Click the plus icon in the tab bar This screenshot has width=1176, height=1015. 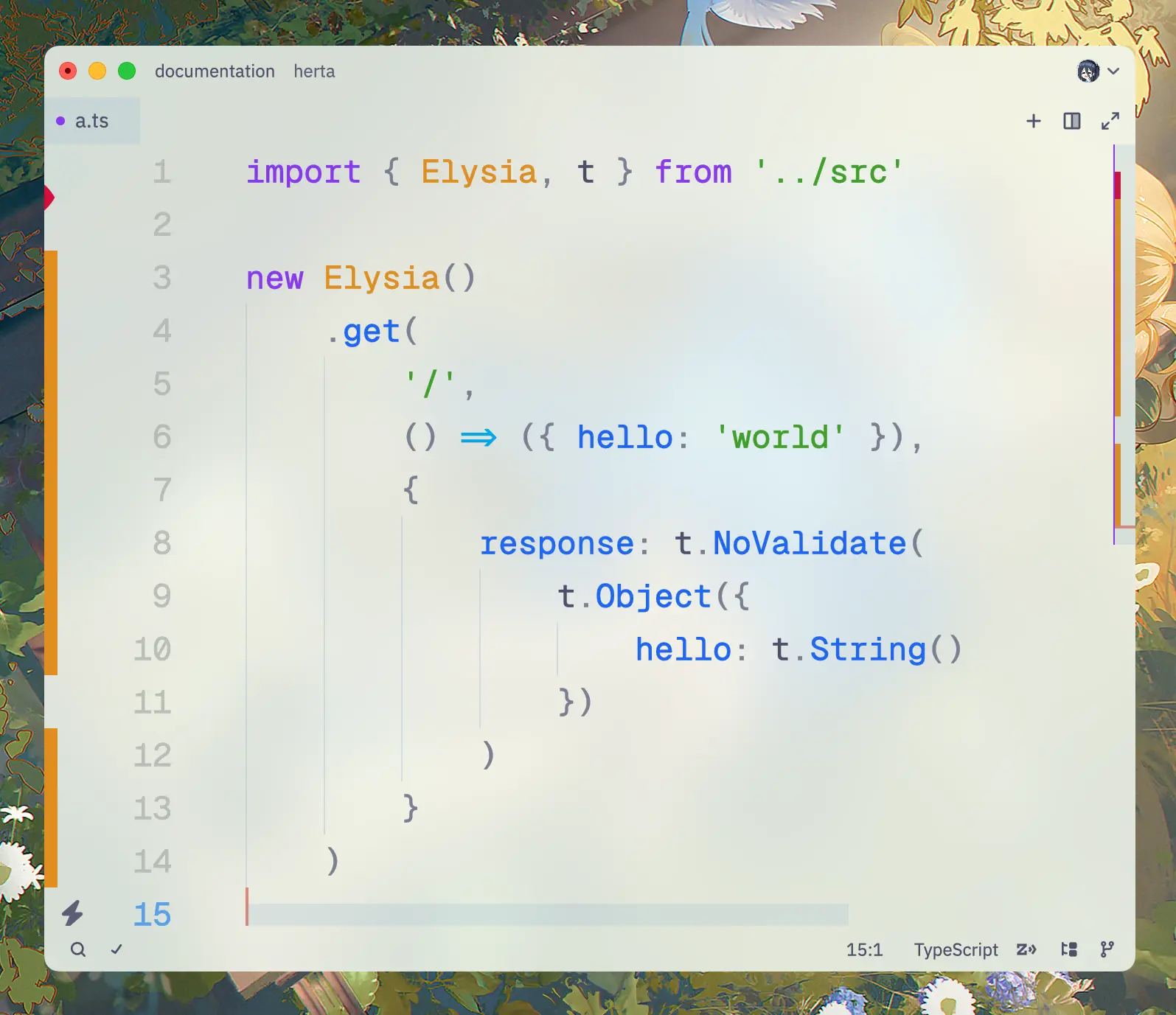click(x=1034, y=121)
